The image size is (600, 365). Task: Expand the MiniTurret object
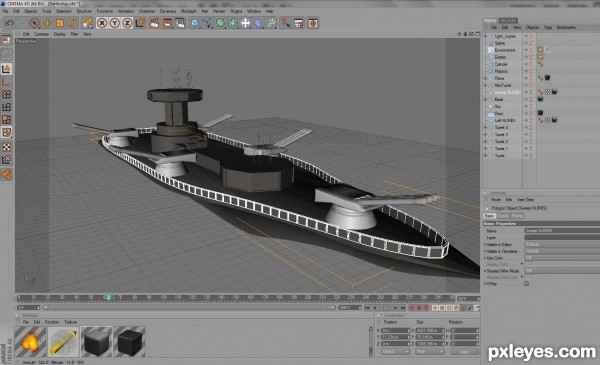(x=486, y=85)
